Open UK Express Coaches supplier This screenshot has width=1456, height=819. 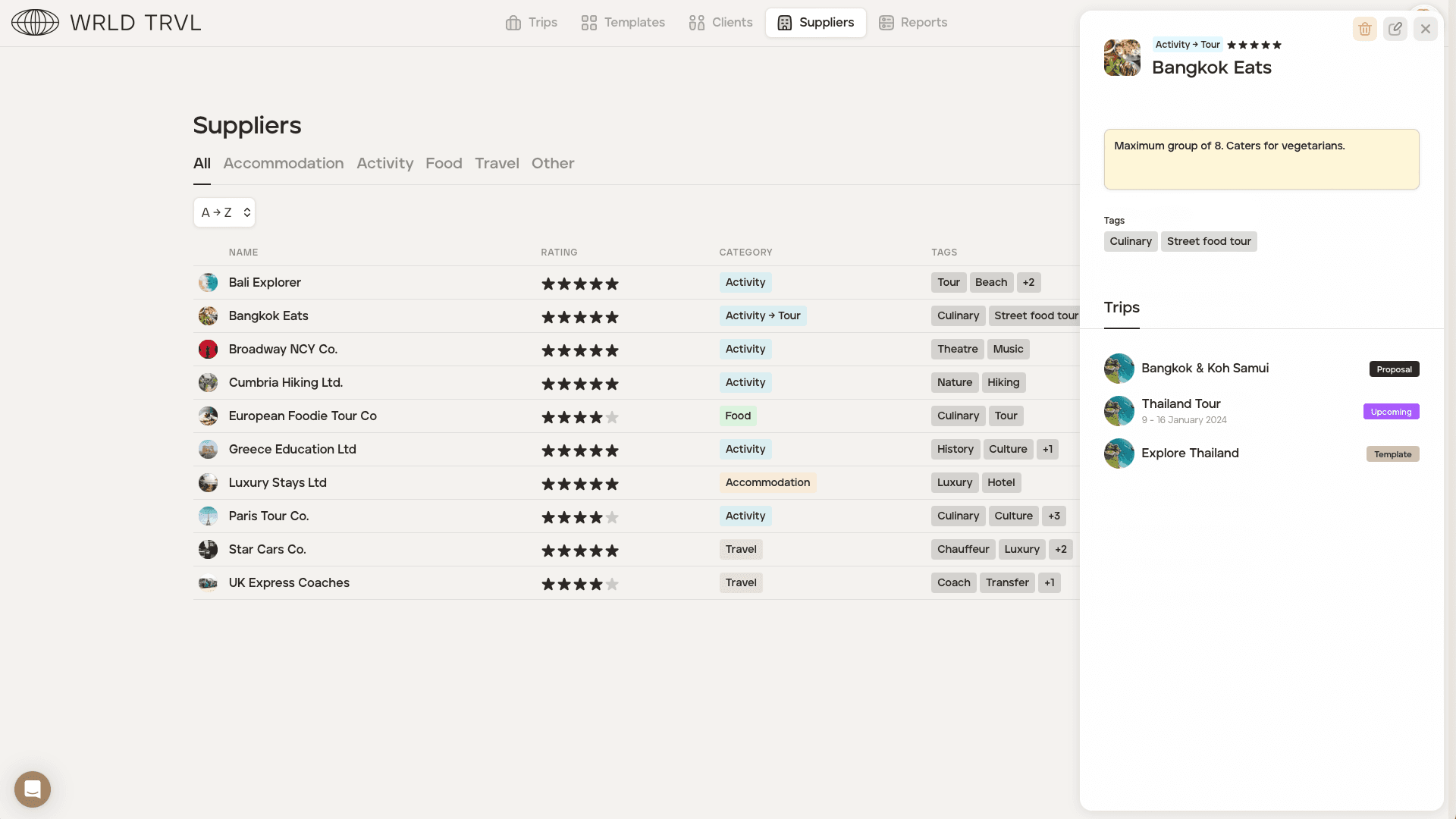tap(636, 583)
